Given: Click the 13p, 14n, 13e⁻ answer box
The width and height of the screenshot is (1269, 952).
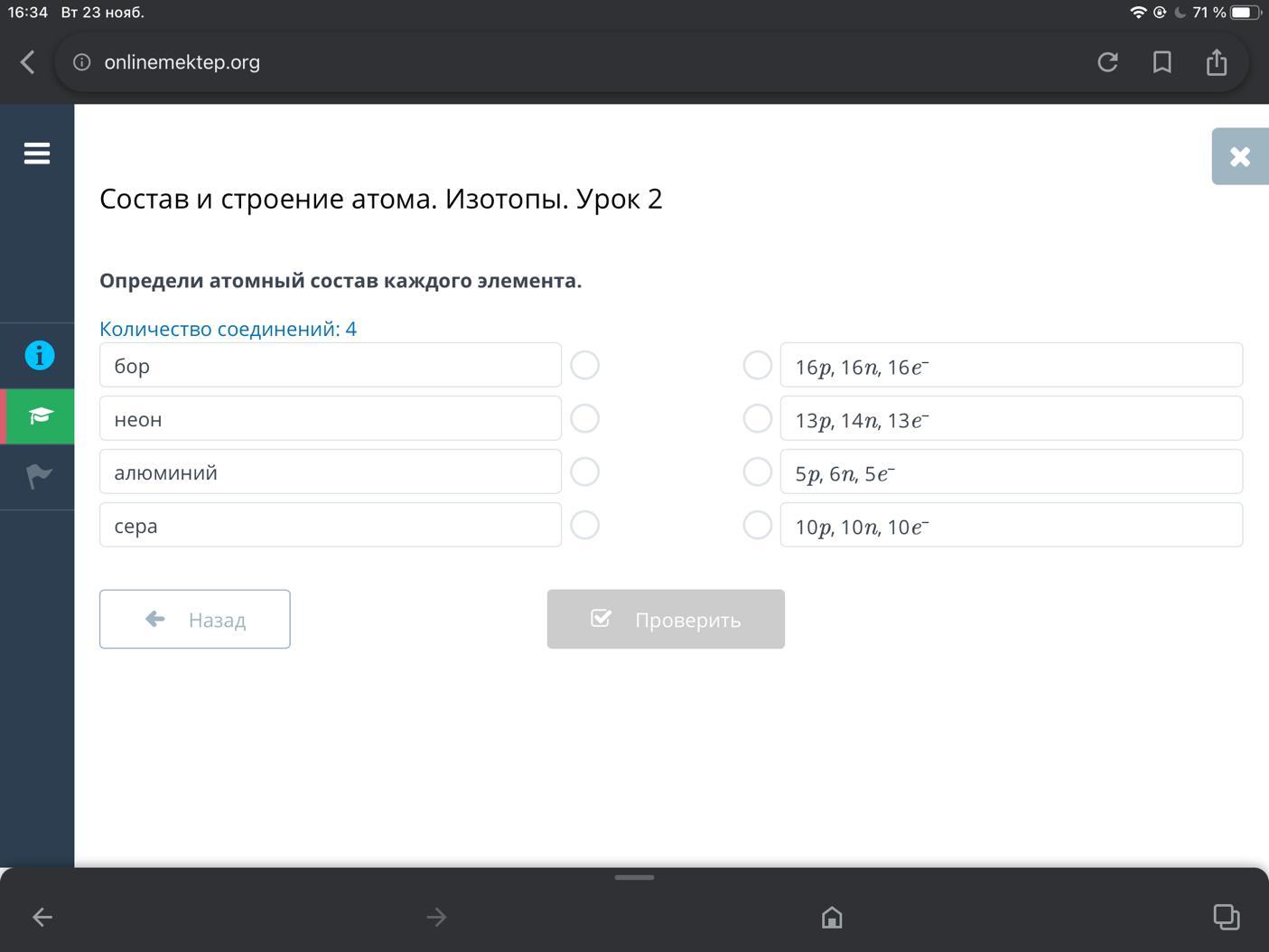Looking at the screenshot, I should (1012, 419).
